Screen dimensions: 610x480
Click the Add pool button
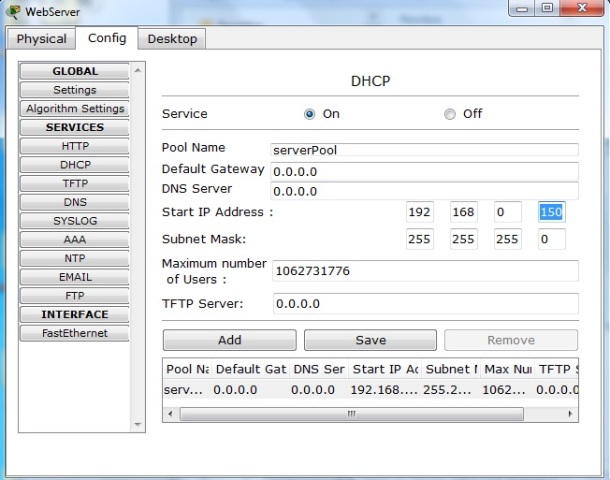(x=229, y=340)
